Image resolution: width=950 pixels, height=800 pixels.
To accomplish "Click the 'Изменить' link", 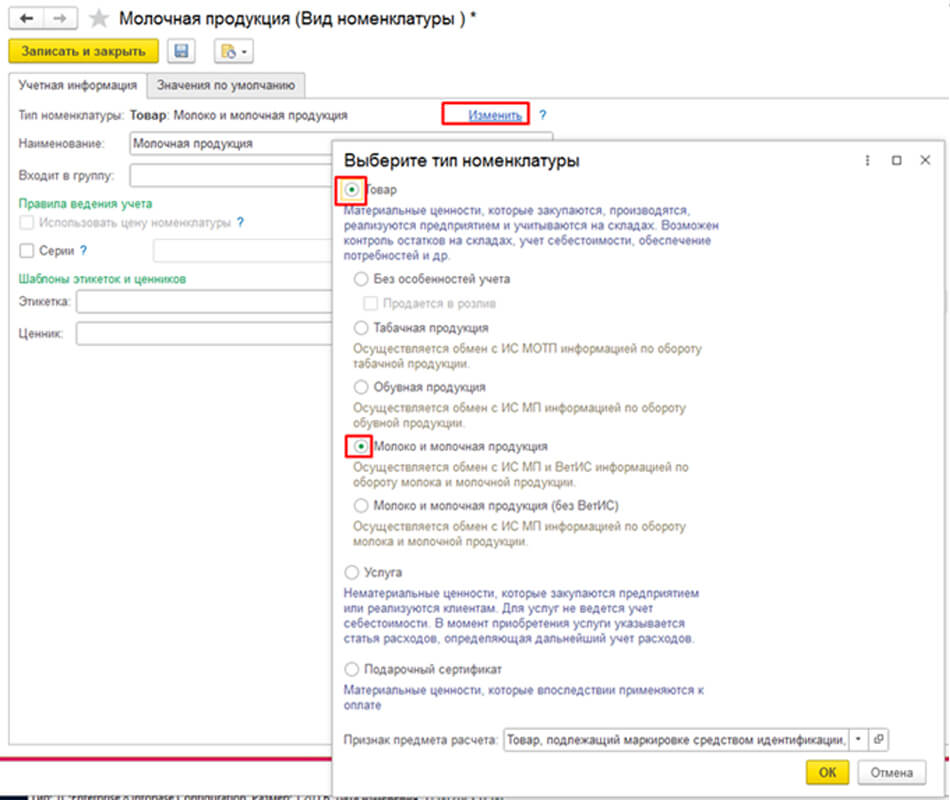I will coord(495,116).
